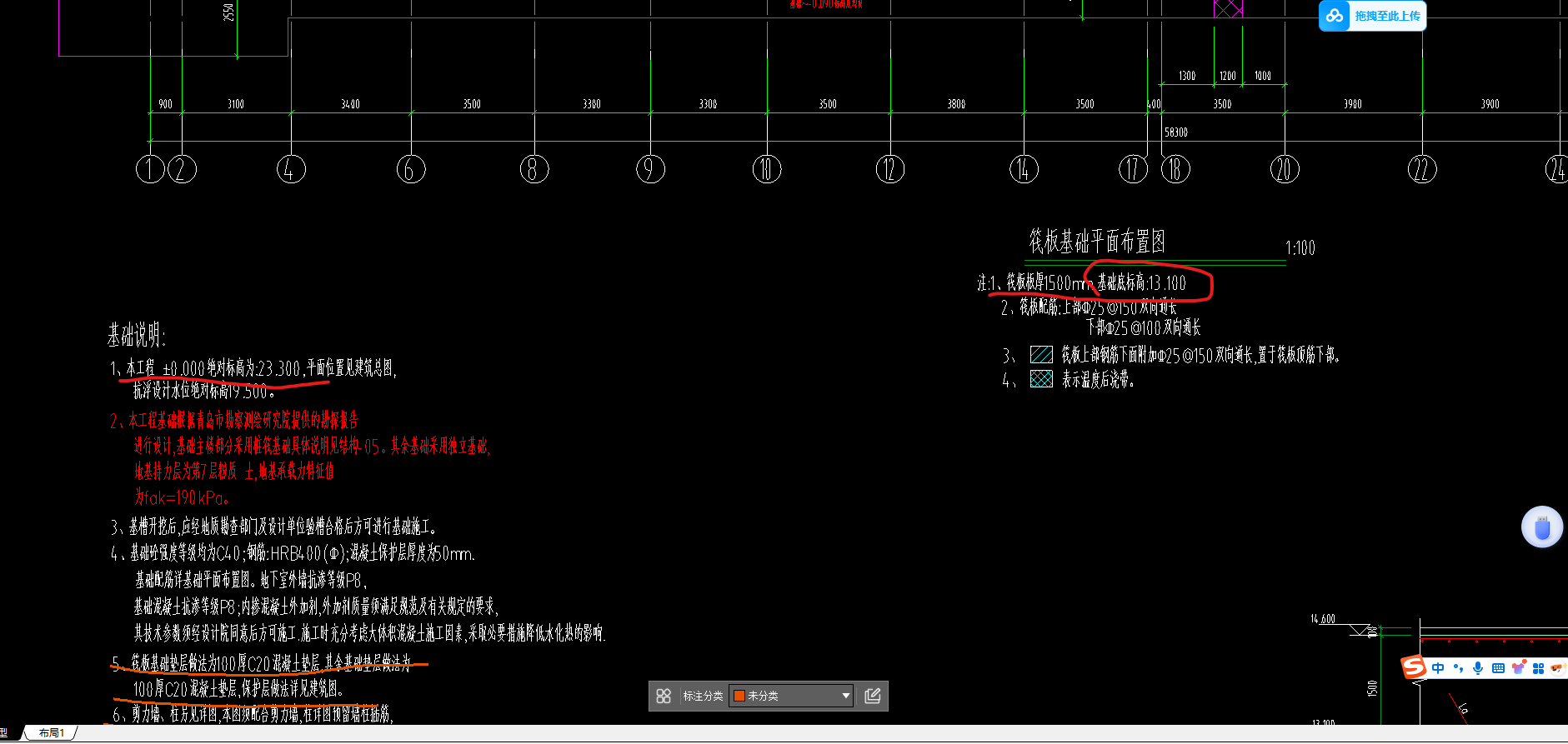This screenshot has height=744, width=1568.
Task: Select axis bubble number 8
Action: point(534,169)
